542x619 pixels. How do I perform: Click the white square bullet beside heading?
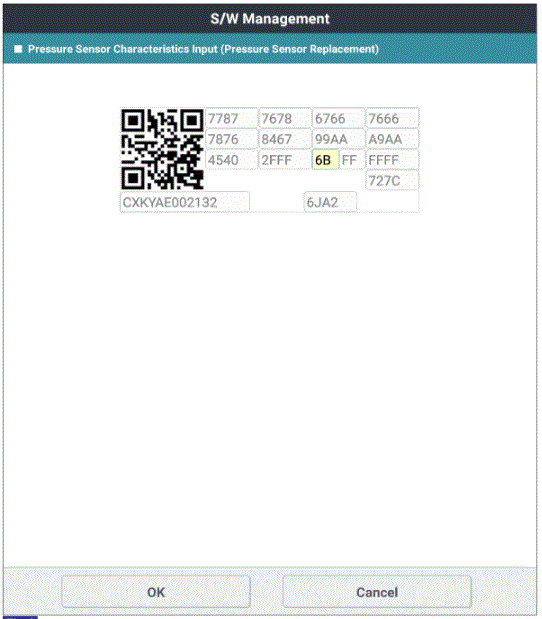coord(18,49)
